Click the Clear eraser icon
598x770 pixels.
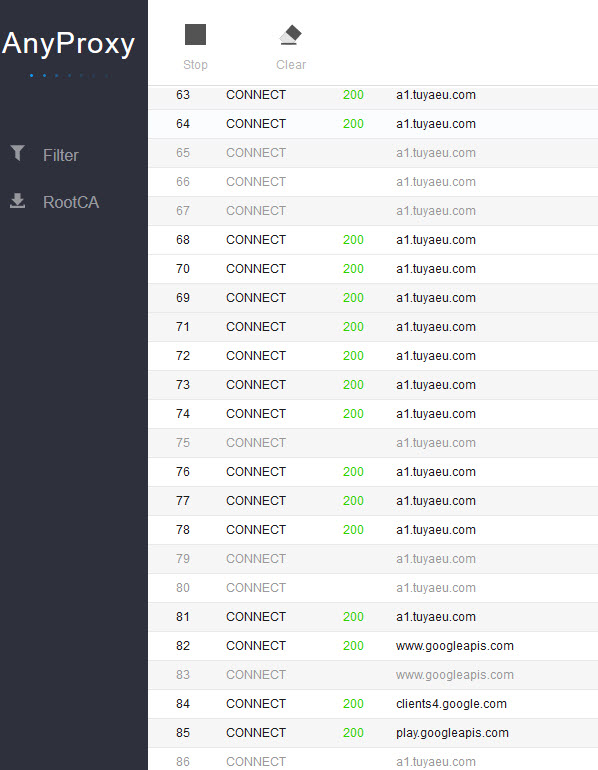point(291,35)
